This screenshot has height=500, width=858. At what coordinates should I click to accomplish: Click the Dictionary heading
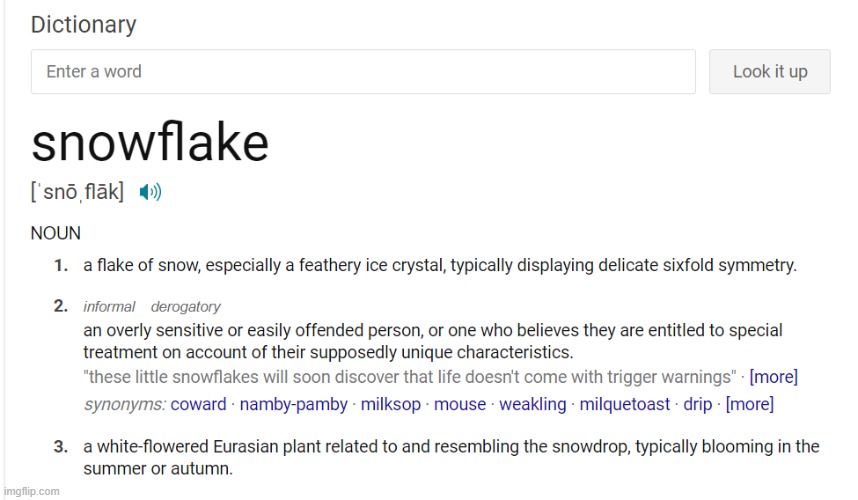[x=83, y=24]
